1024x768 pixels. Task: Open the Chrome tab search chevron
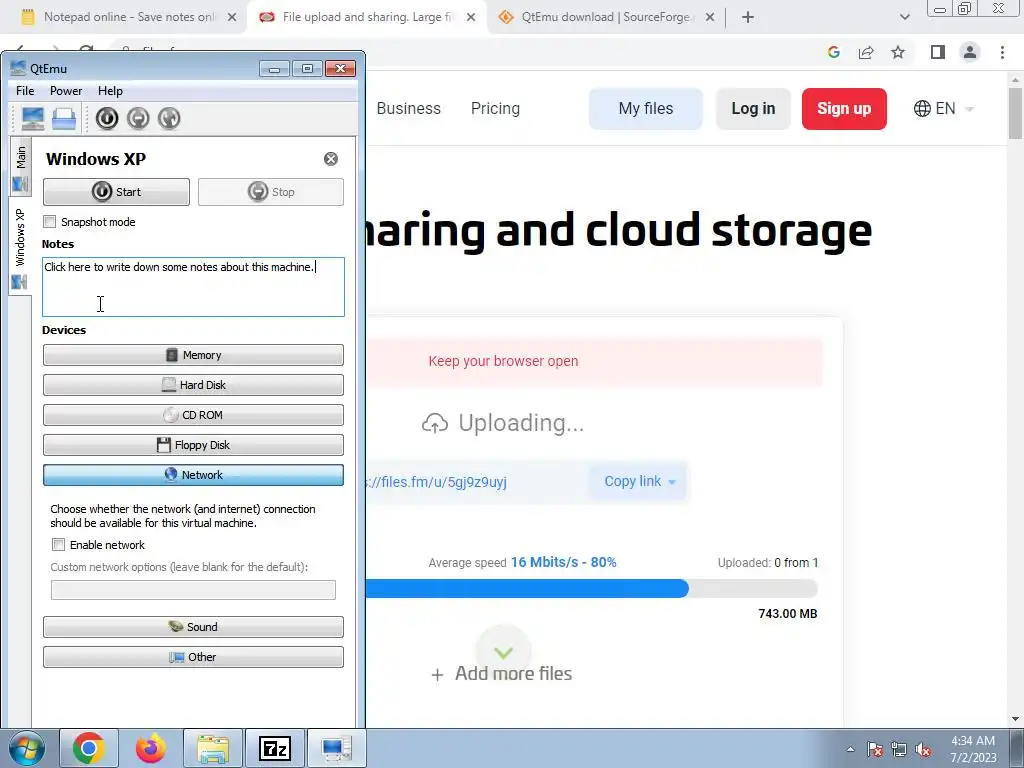pos(904,18)
